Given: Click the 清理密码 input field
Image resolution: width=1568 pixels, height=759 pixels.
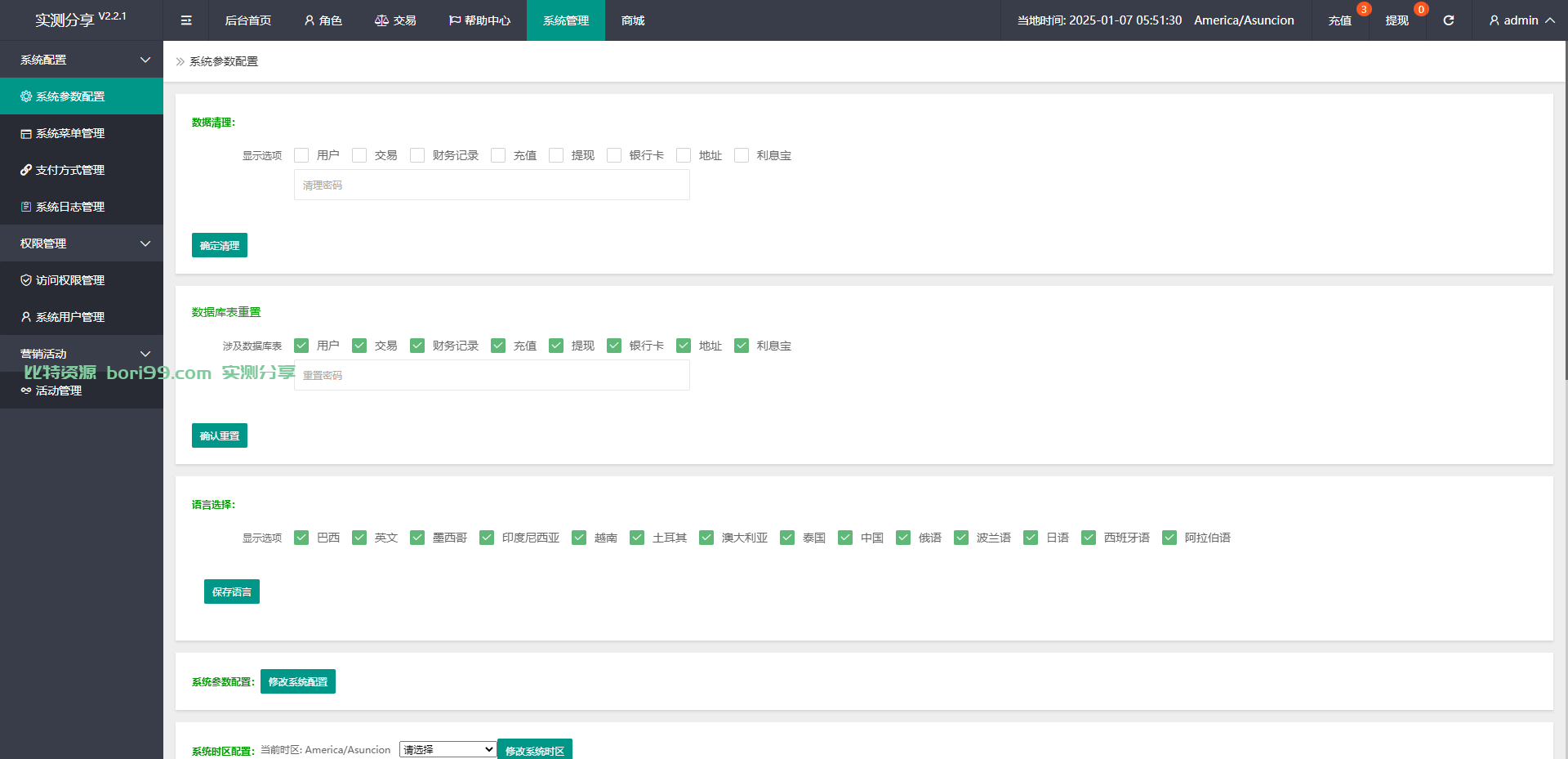Looking at the screenshot, I should click(492, 185).
